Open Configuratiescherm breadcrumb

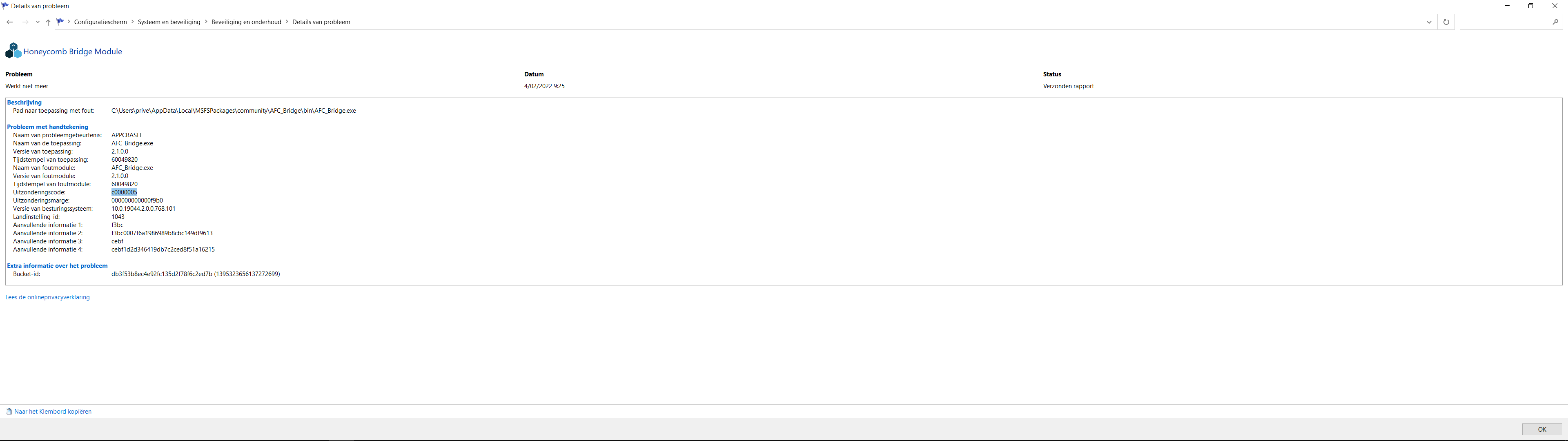click(100, 22)
